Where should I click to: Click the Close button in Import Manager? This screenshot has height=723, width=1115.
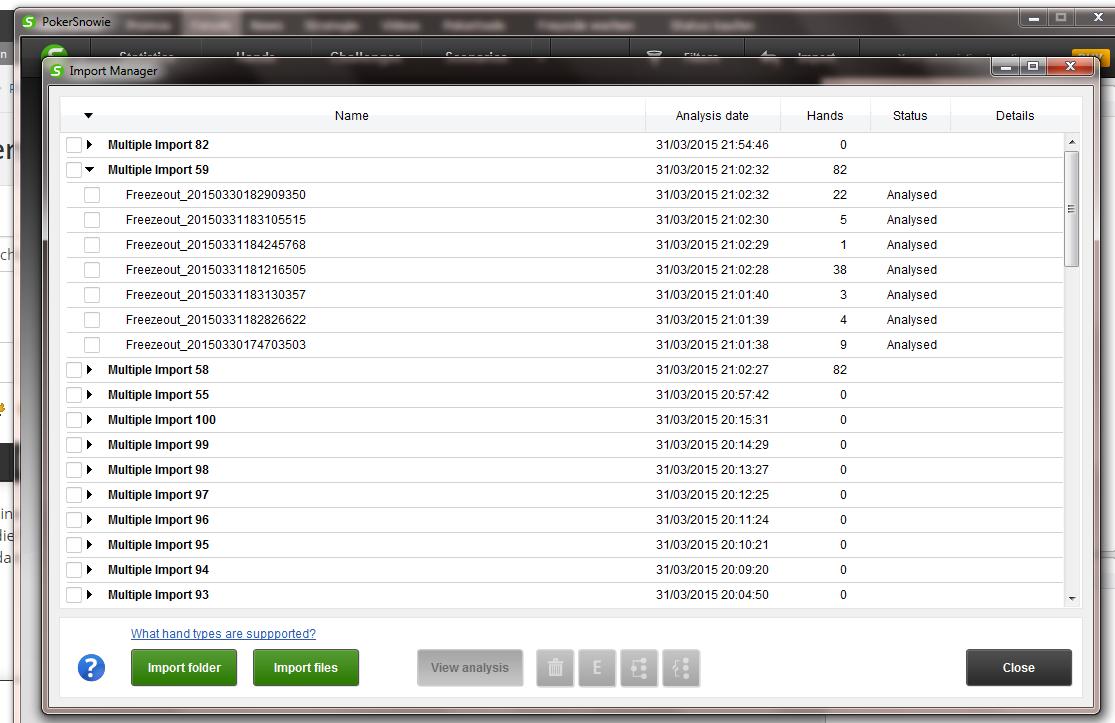(1018, 668)
